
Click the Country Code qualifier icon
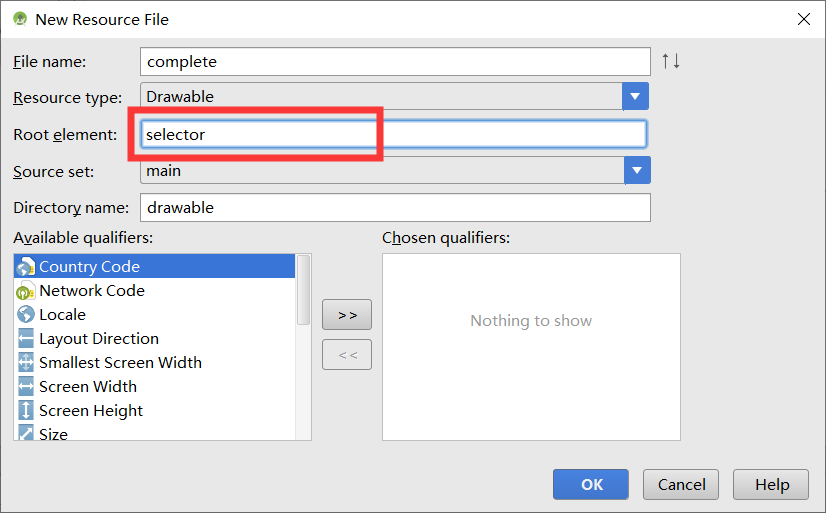pos(26,267)
